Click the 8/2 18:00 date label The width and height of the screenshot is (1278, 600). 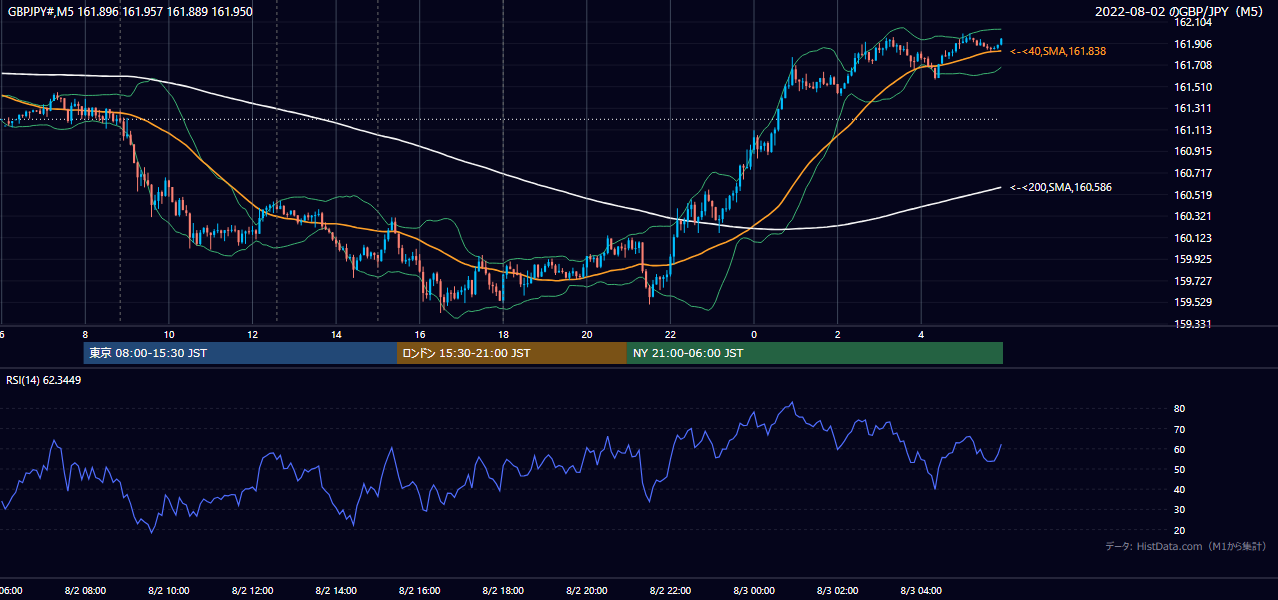503,591
